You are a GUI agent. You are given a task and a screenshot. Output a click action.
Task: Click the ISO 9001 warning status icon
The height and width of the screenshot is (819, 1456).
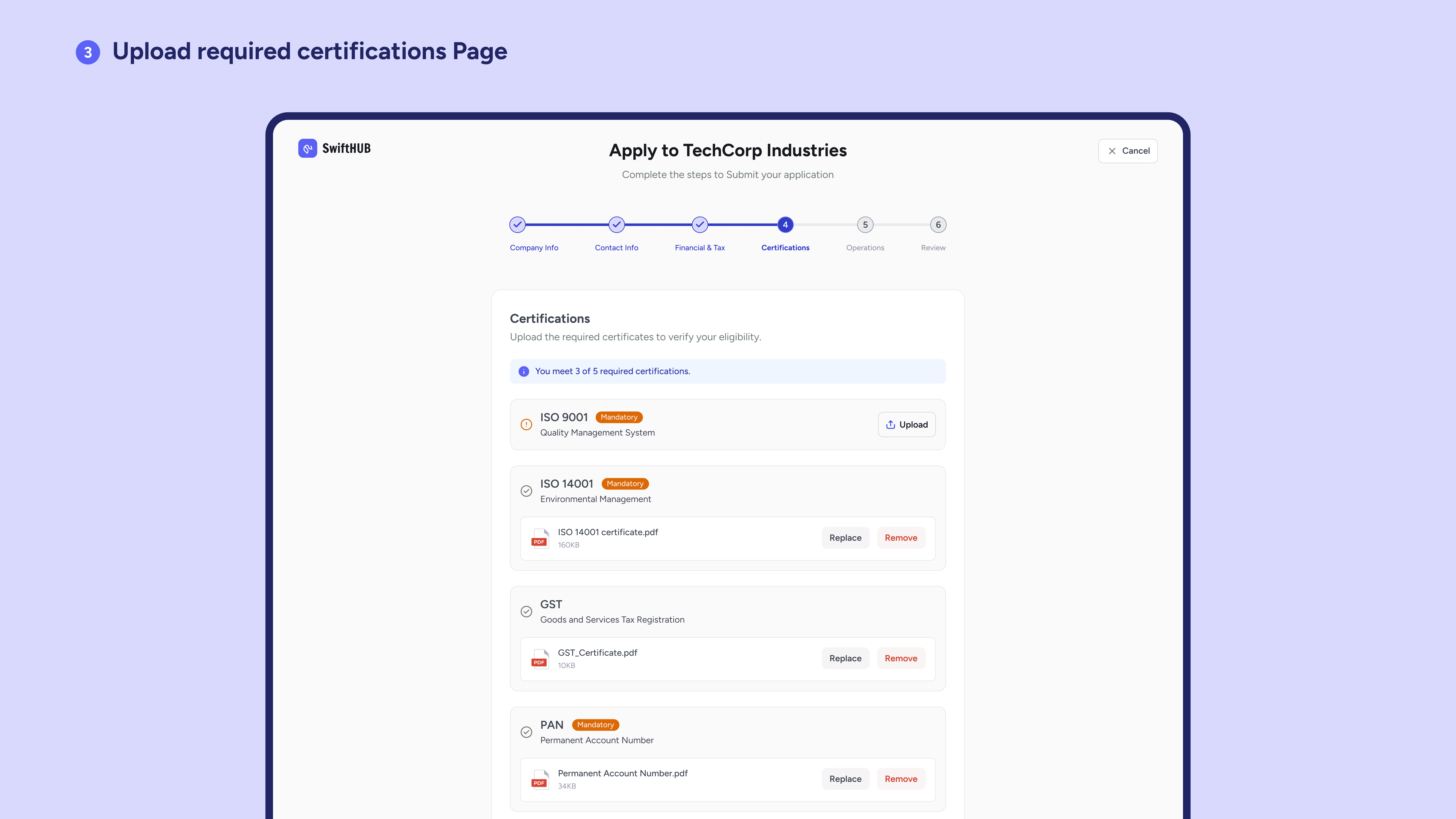[x=526, y=424]
